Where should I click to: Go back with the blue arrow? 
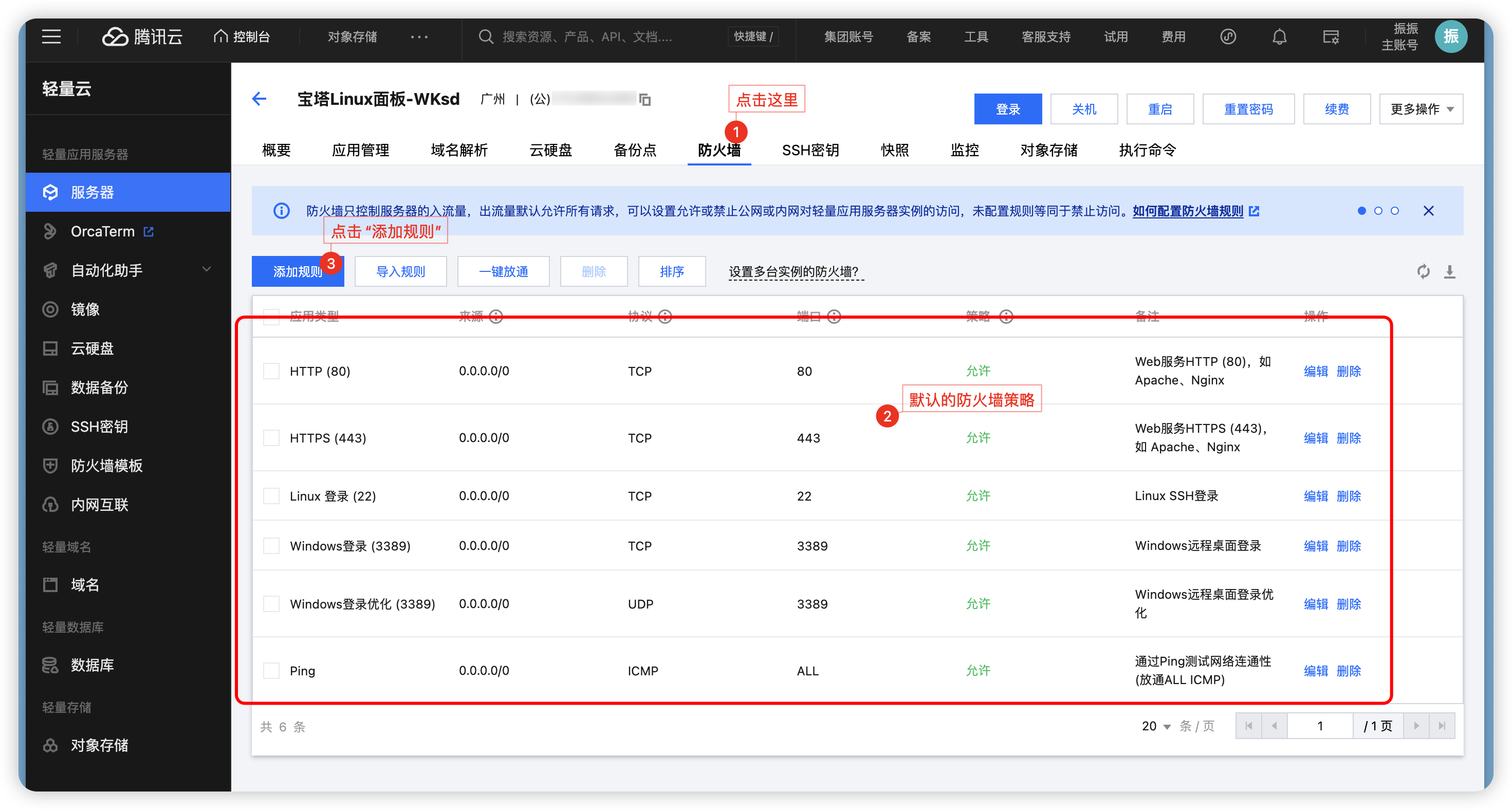click(x=259, y=99)
